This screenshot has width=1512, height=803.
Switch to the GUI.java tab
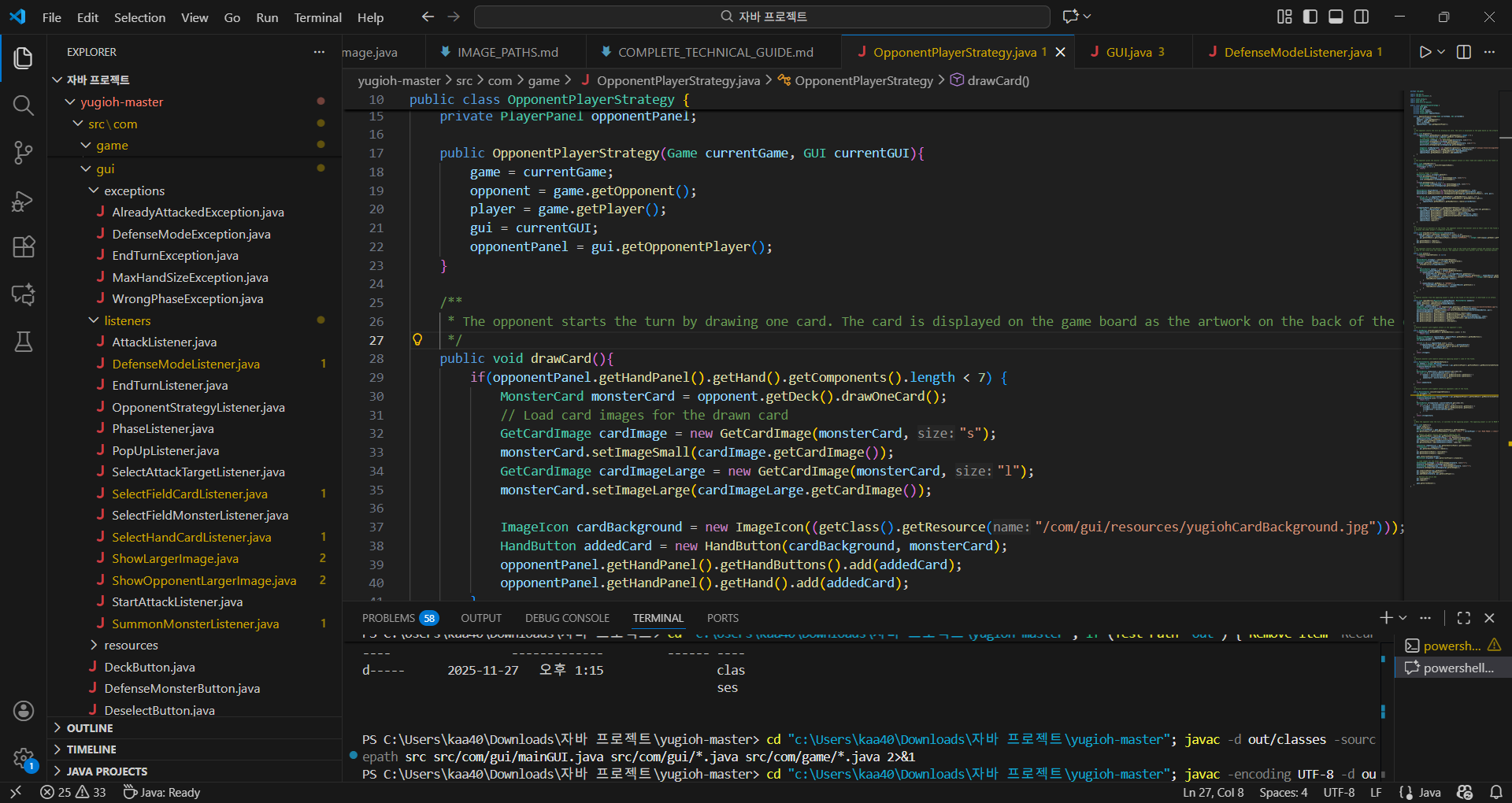1128,52
